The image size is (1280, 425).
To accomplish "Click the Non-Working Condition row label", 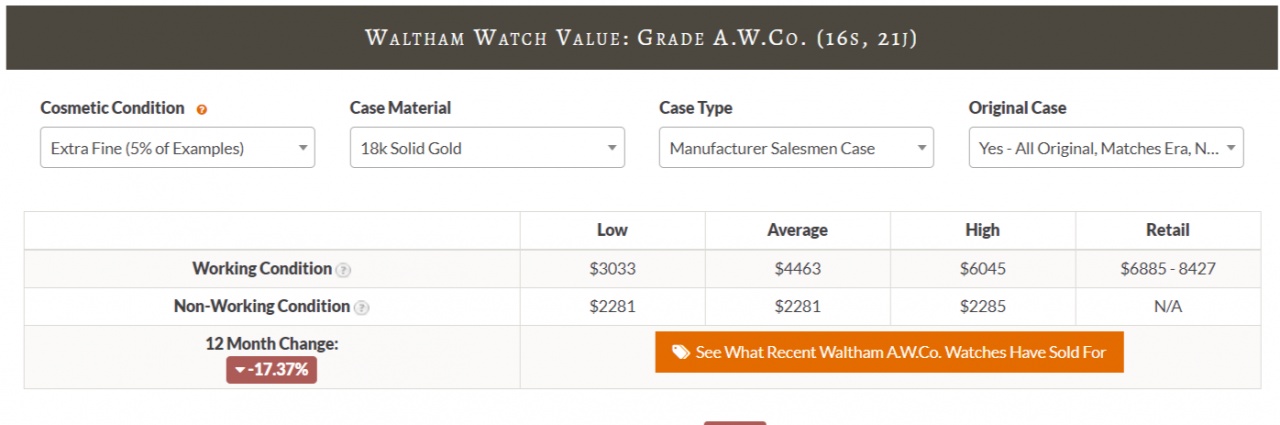I will pyautogui.click(x=262, y=307).
